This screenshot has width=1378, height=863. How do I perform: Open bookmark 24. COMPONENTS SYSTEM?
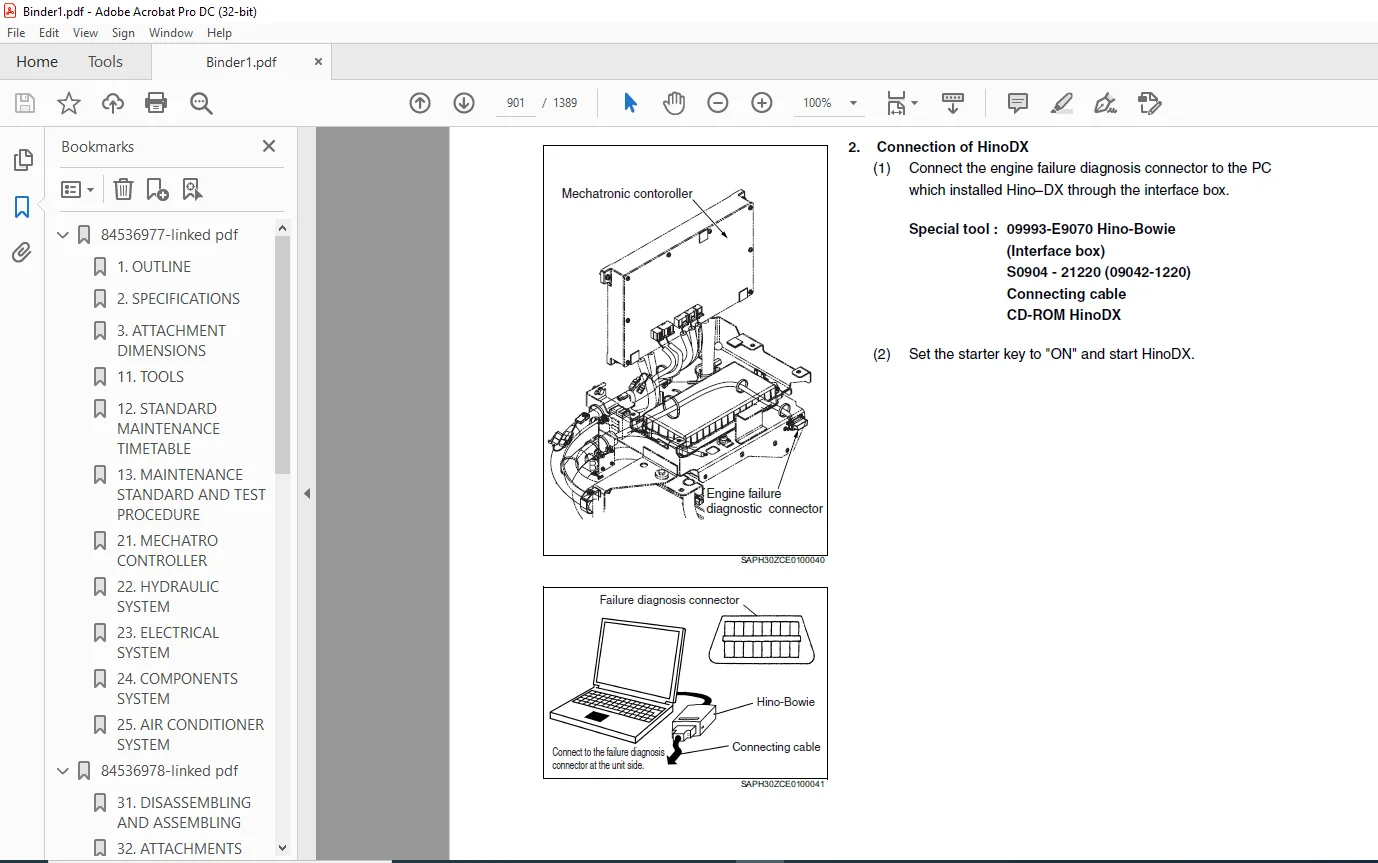(177, 689)
